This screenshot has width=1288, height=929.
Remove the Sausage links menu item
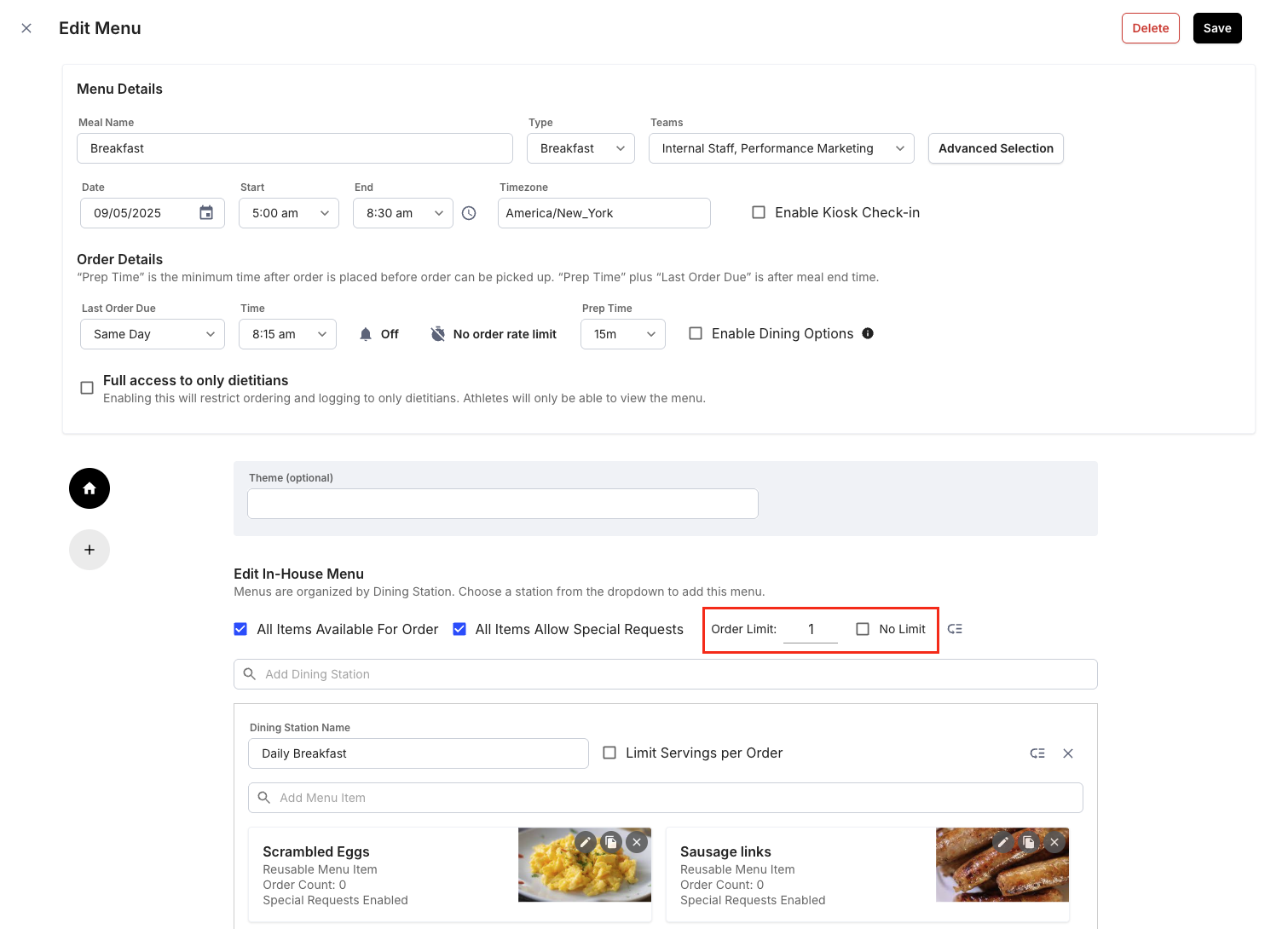point(1054,842)
